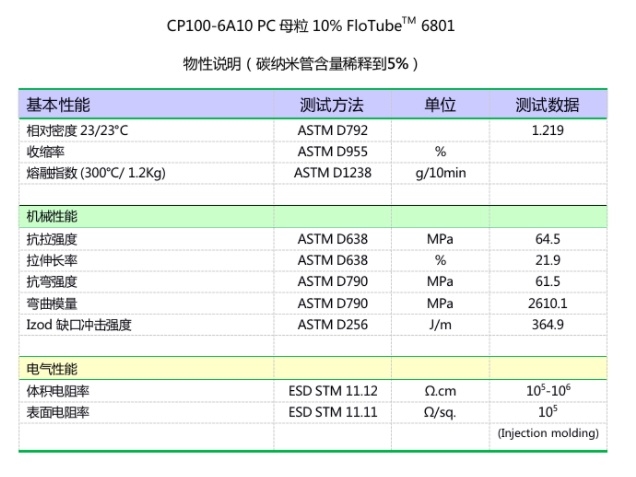This screenshot has height=477, width=636.
Task: Select the density value 1.219
Action: [x=548, y=131]
